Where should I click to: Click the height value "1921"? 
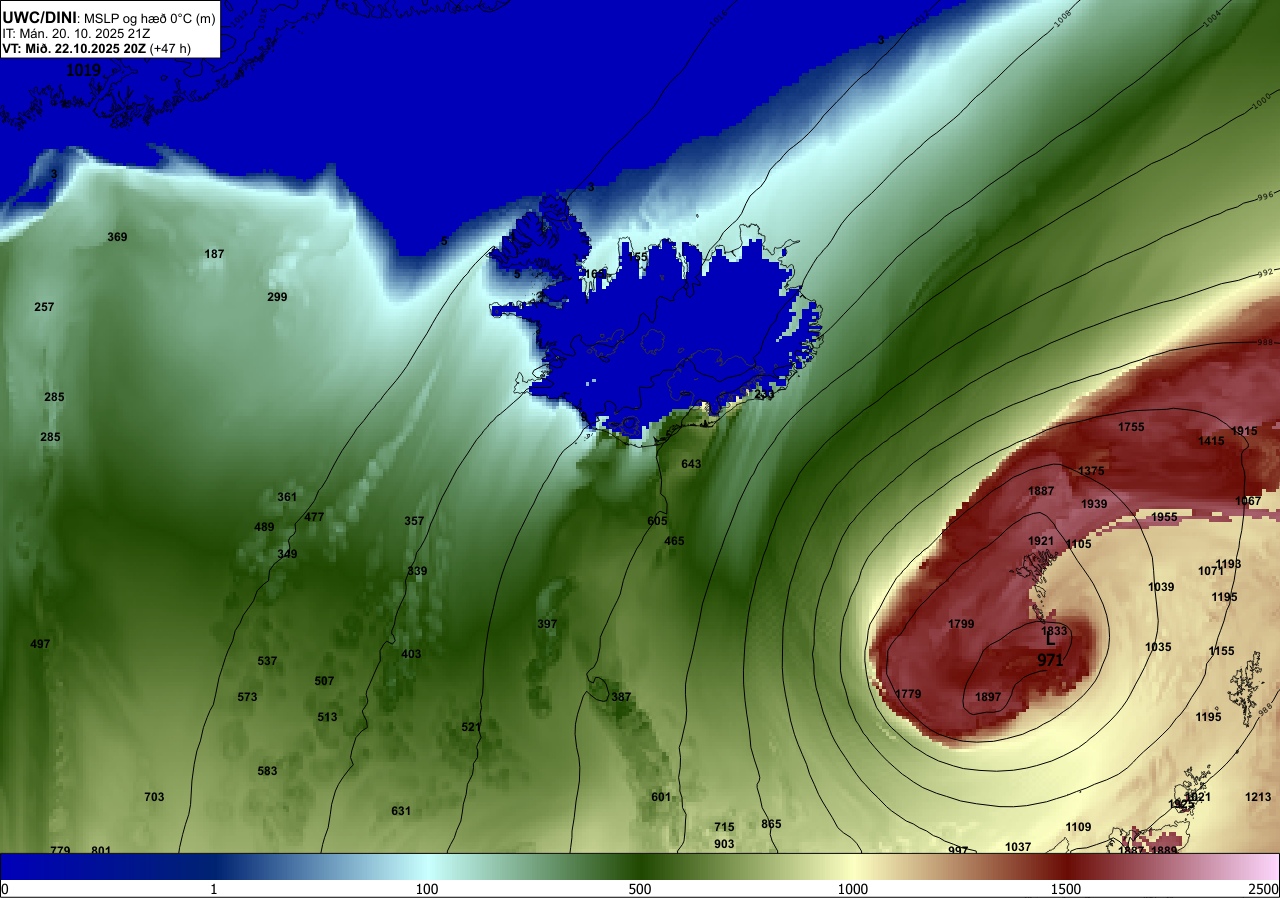coord(1041,541)
